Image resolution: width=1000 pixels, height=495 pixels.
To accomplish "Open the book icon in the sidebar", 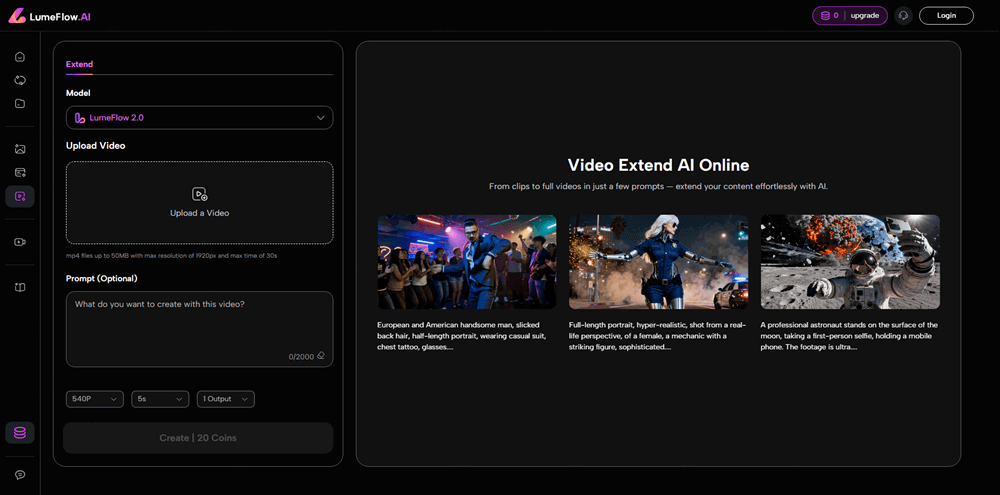I will [20, 287].
